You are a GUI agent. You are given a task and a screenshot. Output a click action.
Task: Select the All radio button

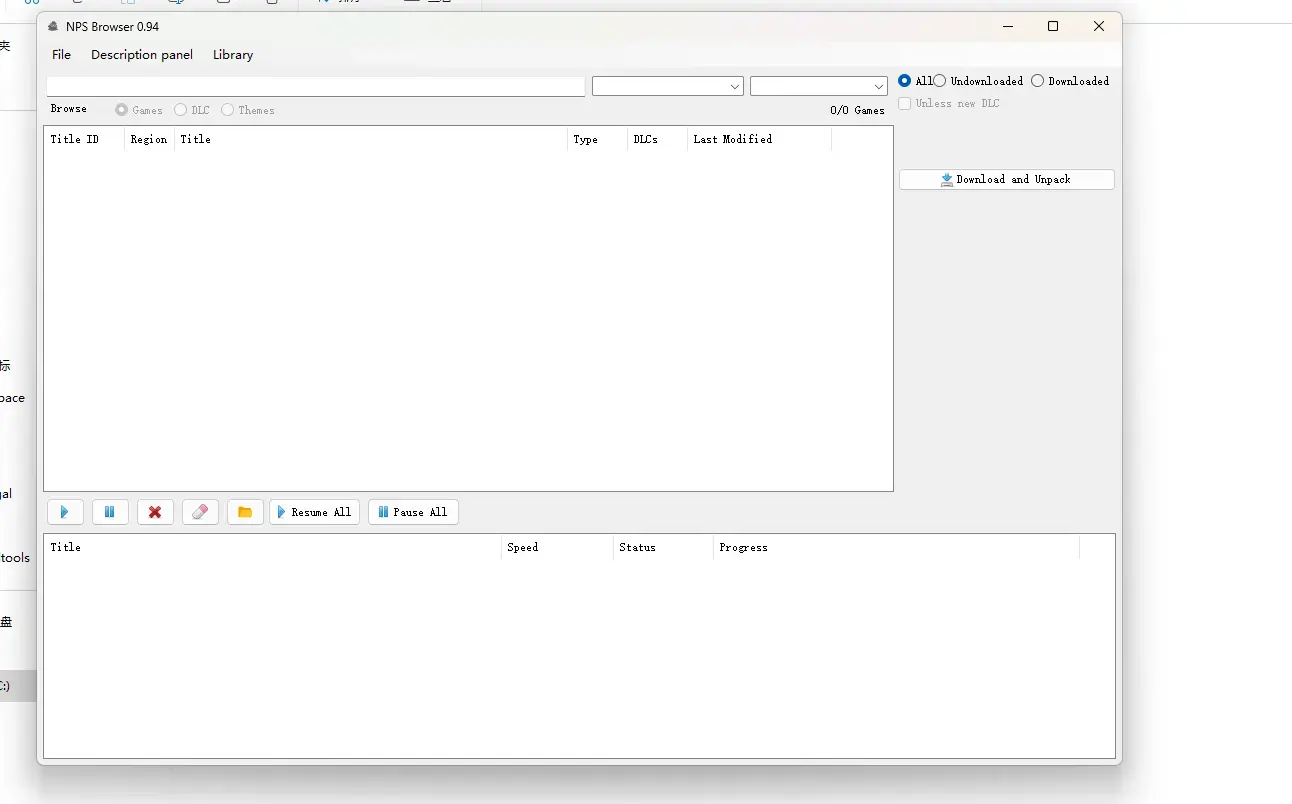(x=915, y=81)
